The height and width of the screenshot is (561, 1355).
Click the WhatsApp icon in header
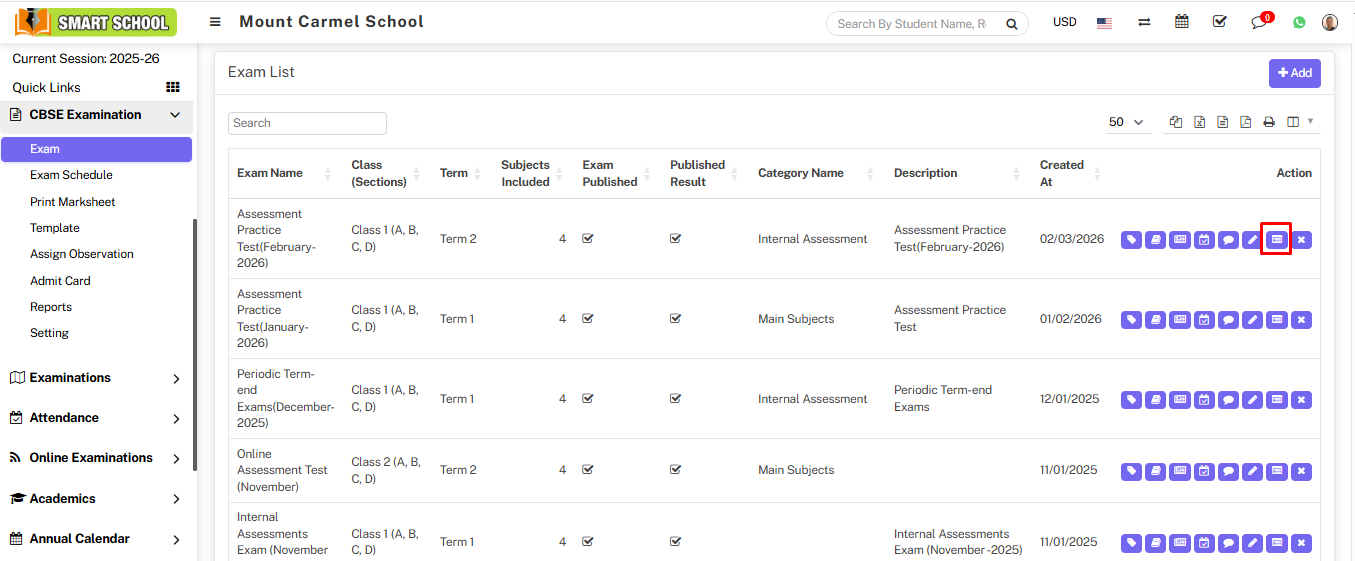click(1299, 22)
